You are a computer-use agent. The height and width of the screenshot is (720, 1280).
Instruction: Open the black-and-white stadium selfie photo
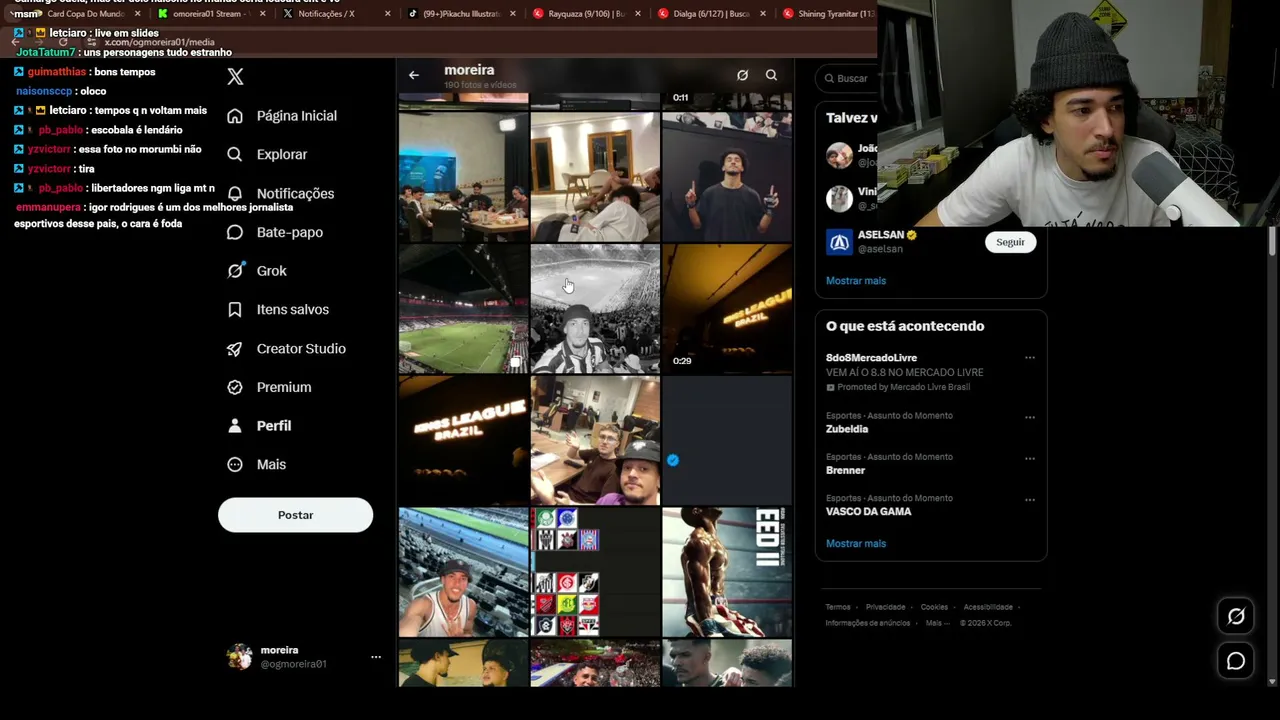[595, 309]
